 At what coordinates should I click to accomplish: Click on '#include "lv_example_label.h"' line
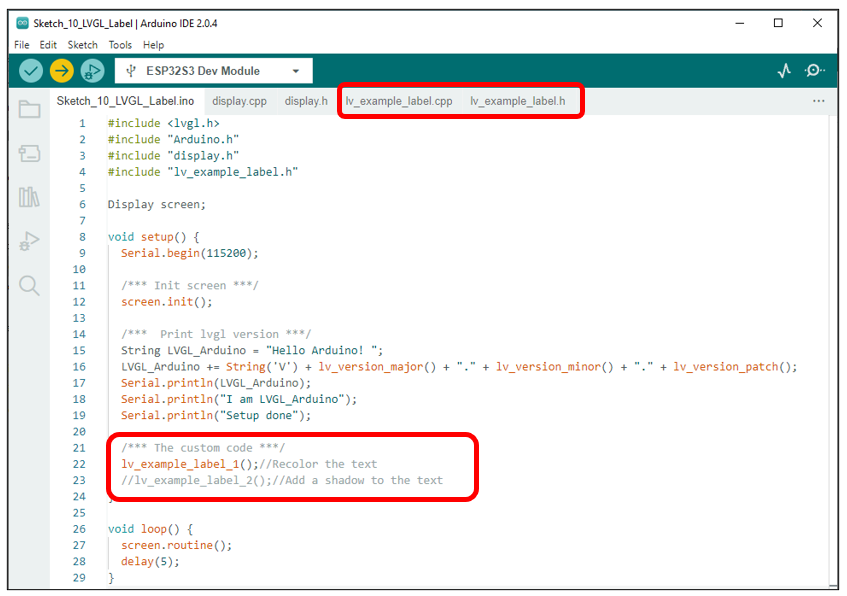pos(203,172)
